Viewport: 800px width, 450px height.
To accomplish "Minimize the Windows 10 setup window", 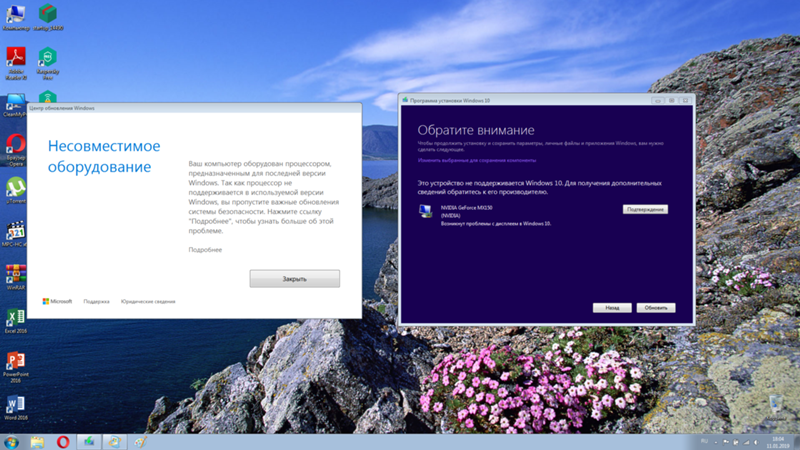I will (x=658, y=101).
